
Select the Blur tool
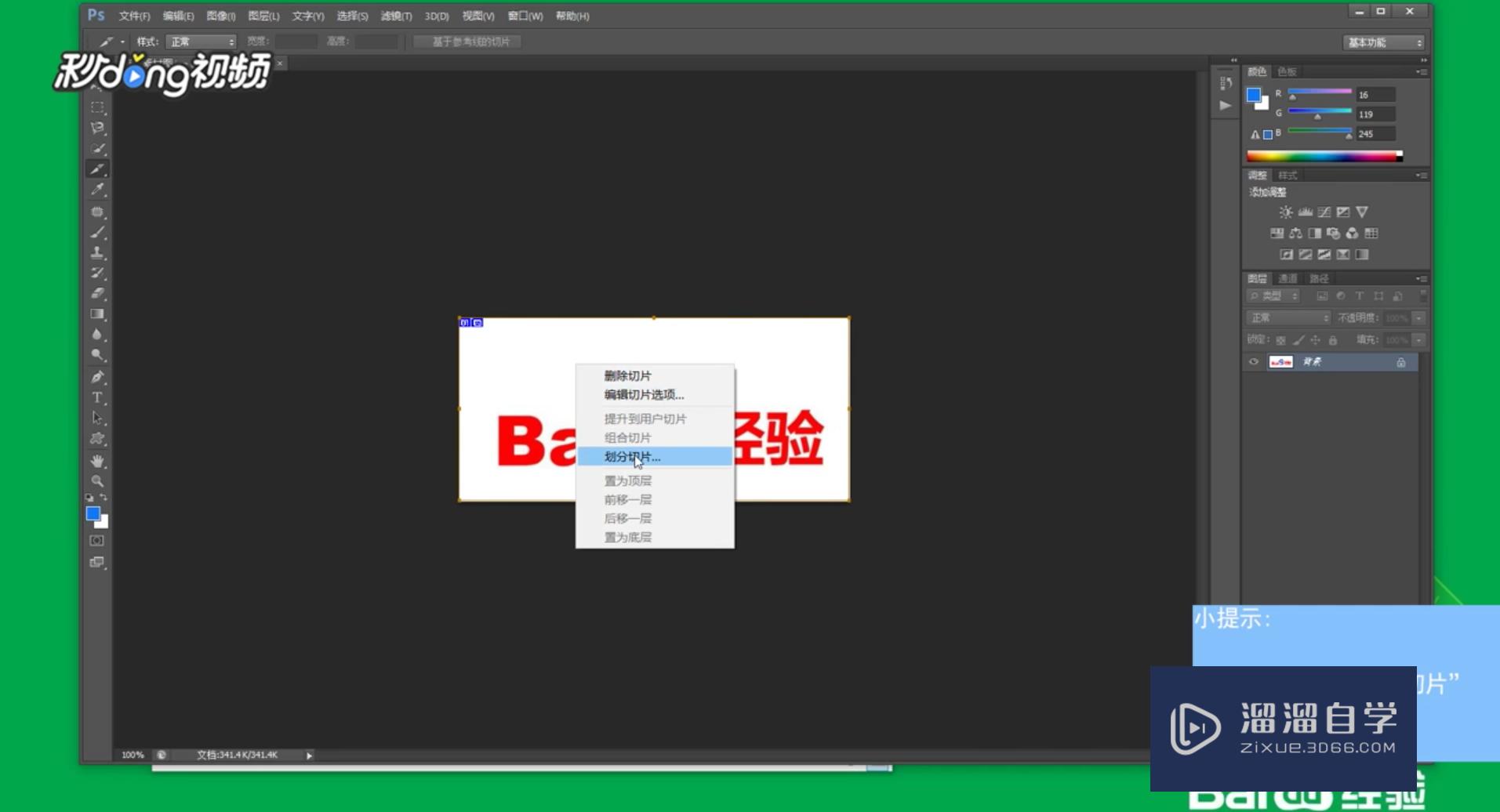pos(97,334)
